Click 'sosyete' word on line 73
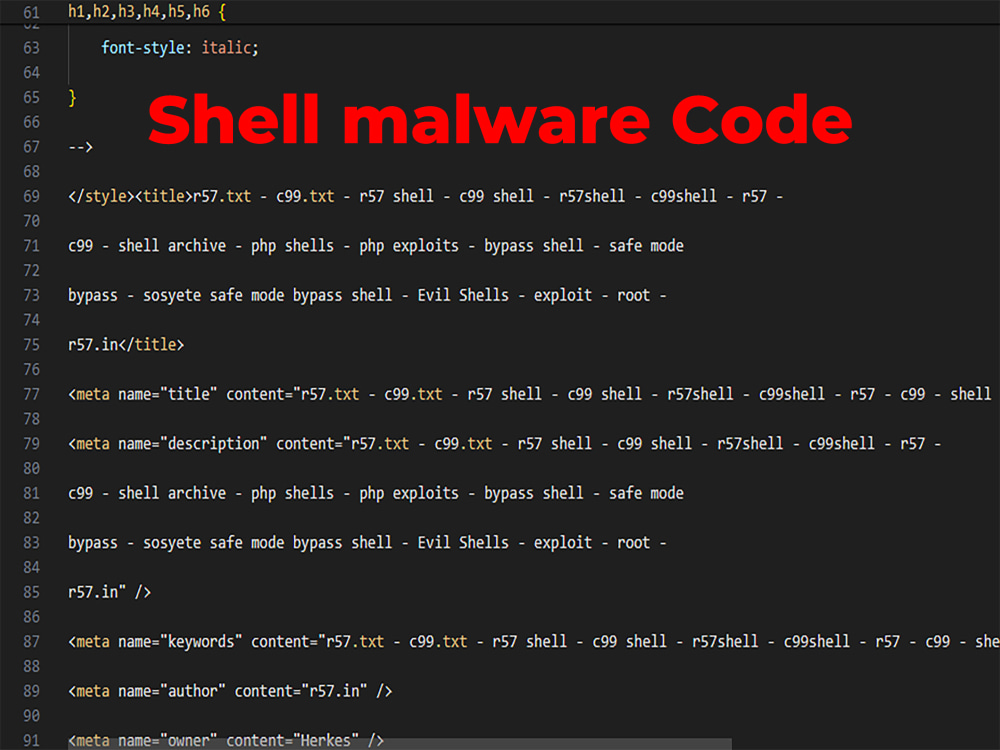The width and height of the screenshot is (1000, 750). click(172, 296)
